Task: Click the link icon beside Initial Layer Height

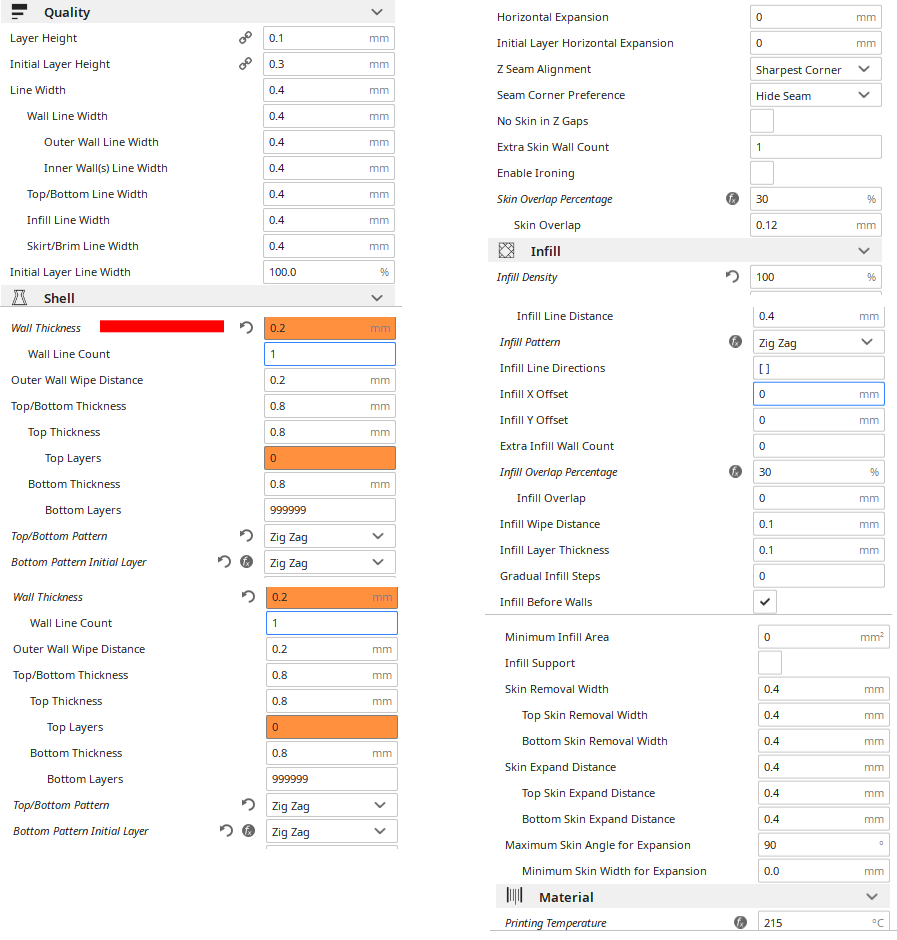Action: click(x=245, y=64)
